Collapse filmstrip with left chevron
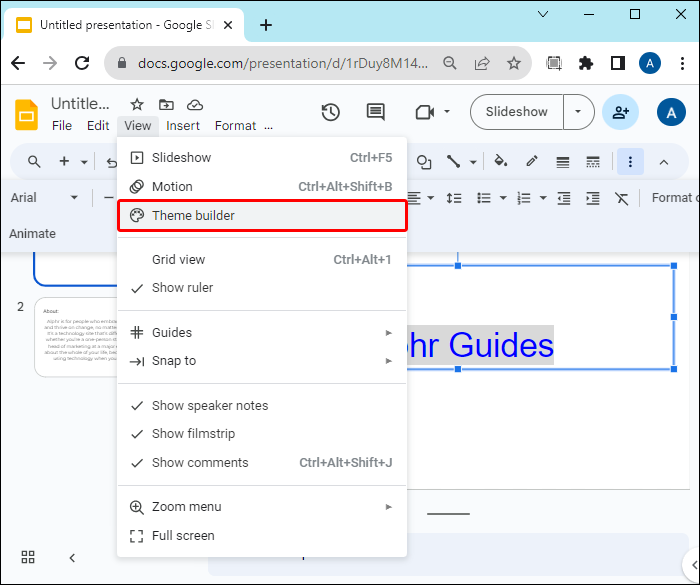The image size is (700, 585). pos(72,557)
